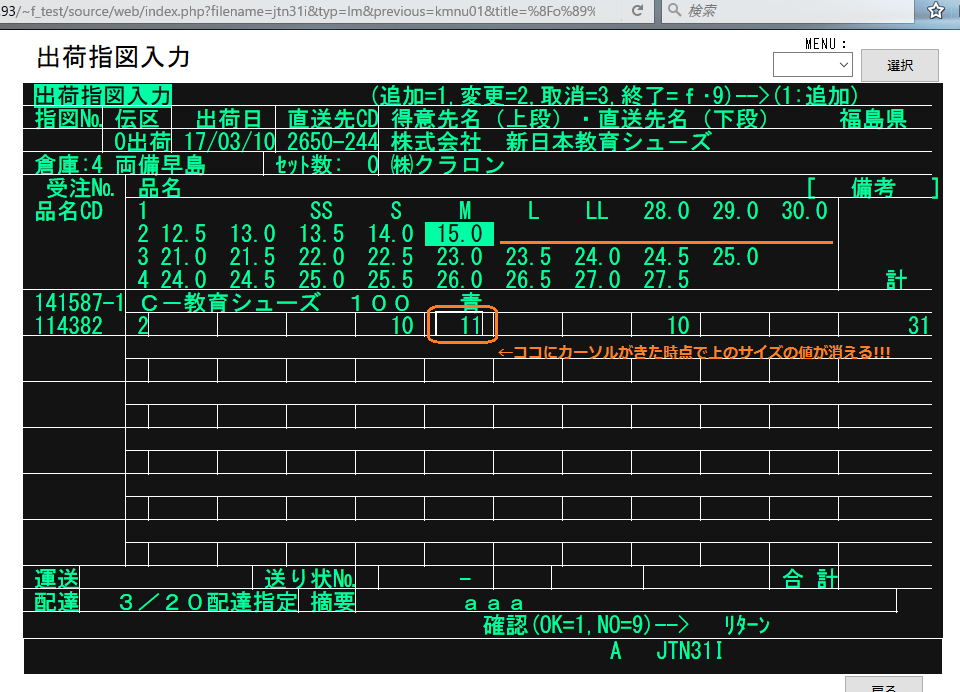Click the quantity field containing 11

pyautogui.click(x=461, y=325)
